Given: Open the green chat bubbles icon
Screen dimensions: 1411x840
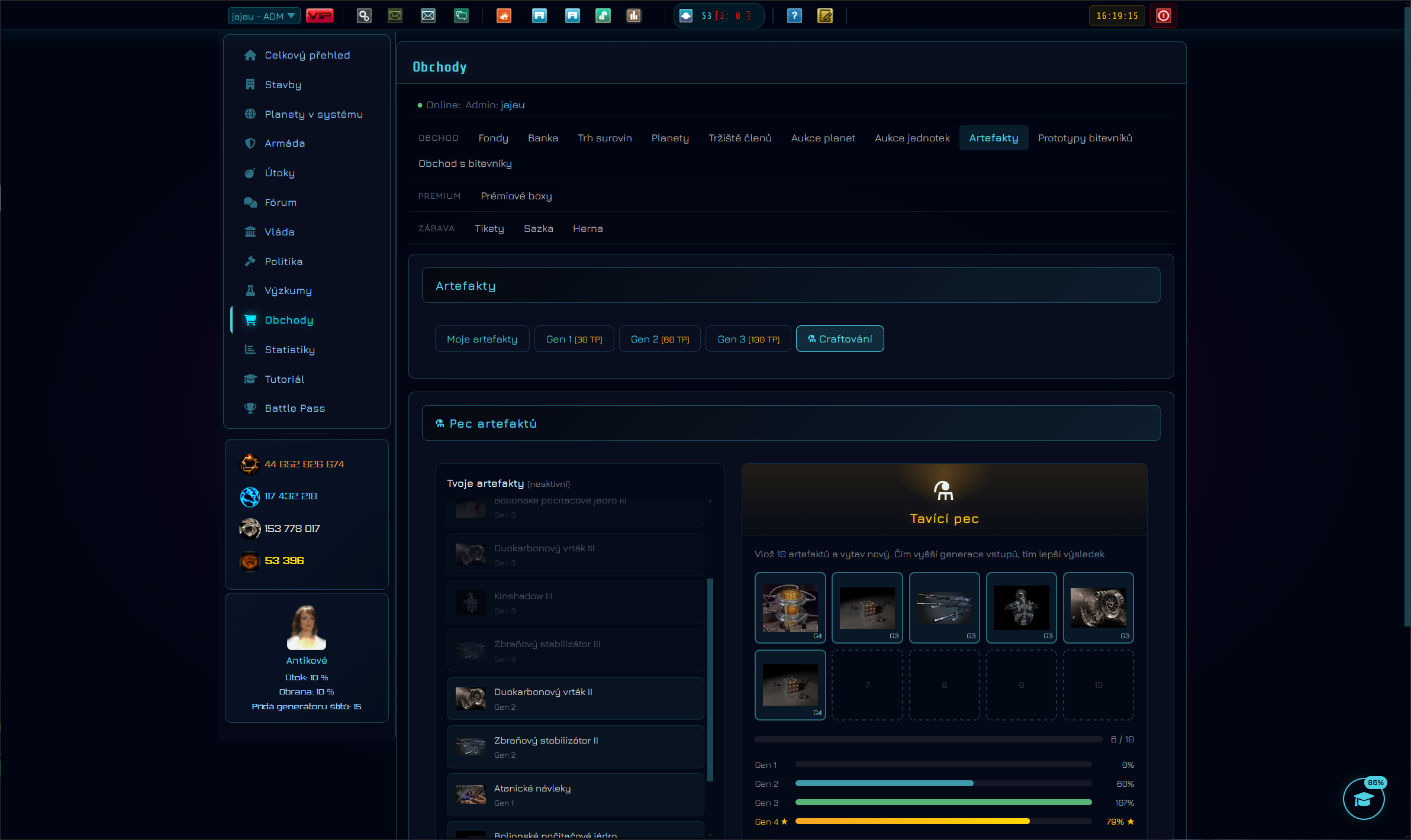Looking at the screenshot, I should point(461,16).
